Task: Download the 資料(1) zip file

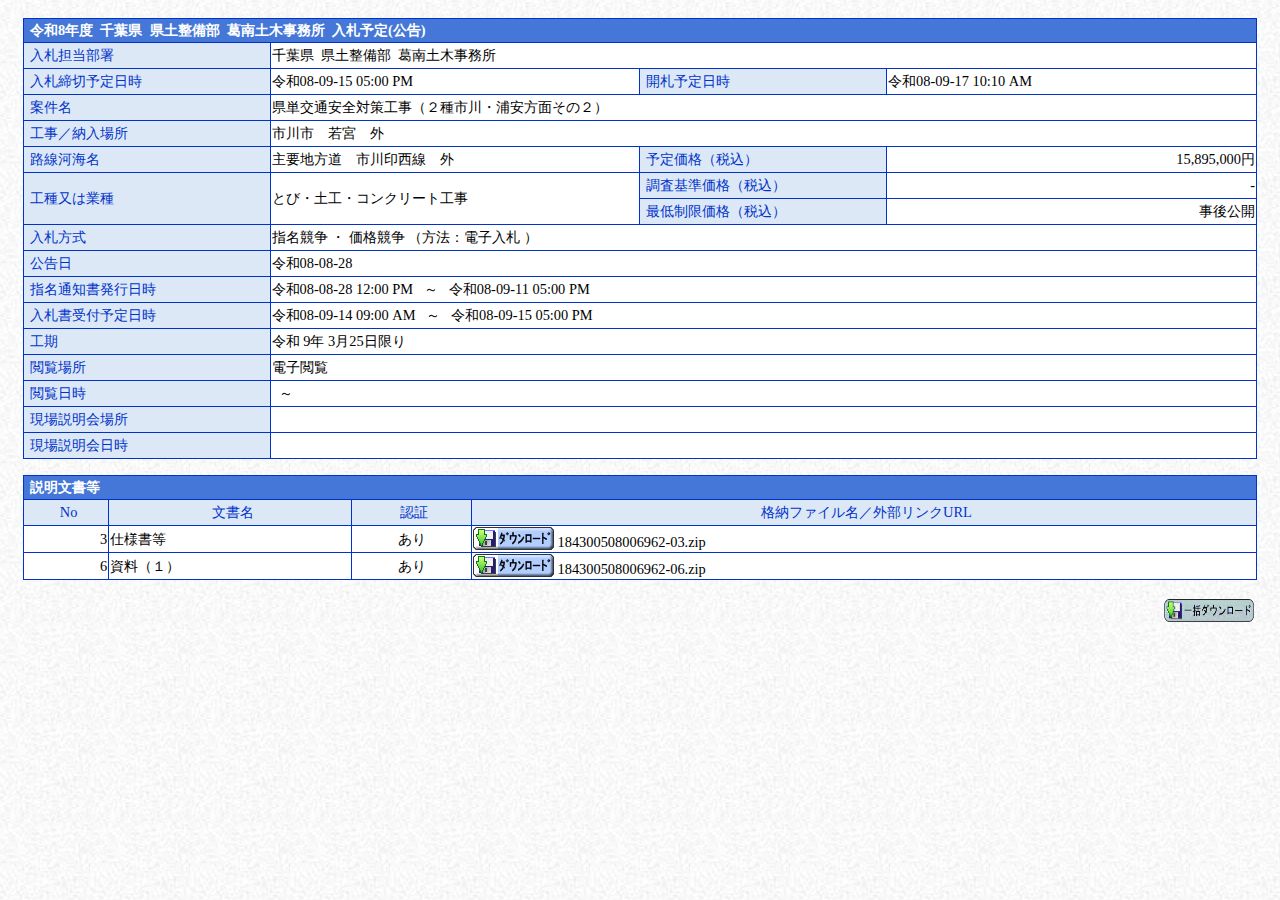Action: pos(513,565)
